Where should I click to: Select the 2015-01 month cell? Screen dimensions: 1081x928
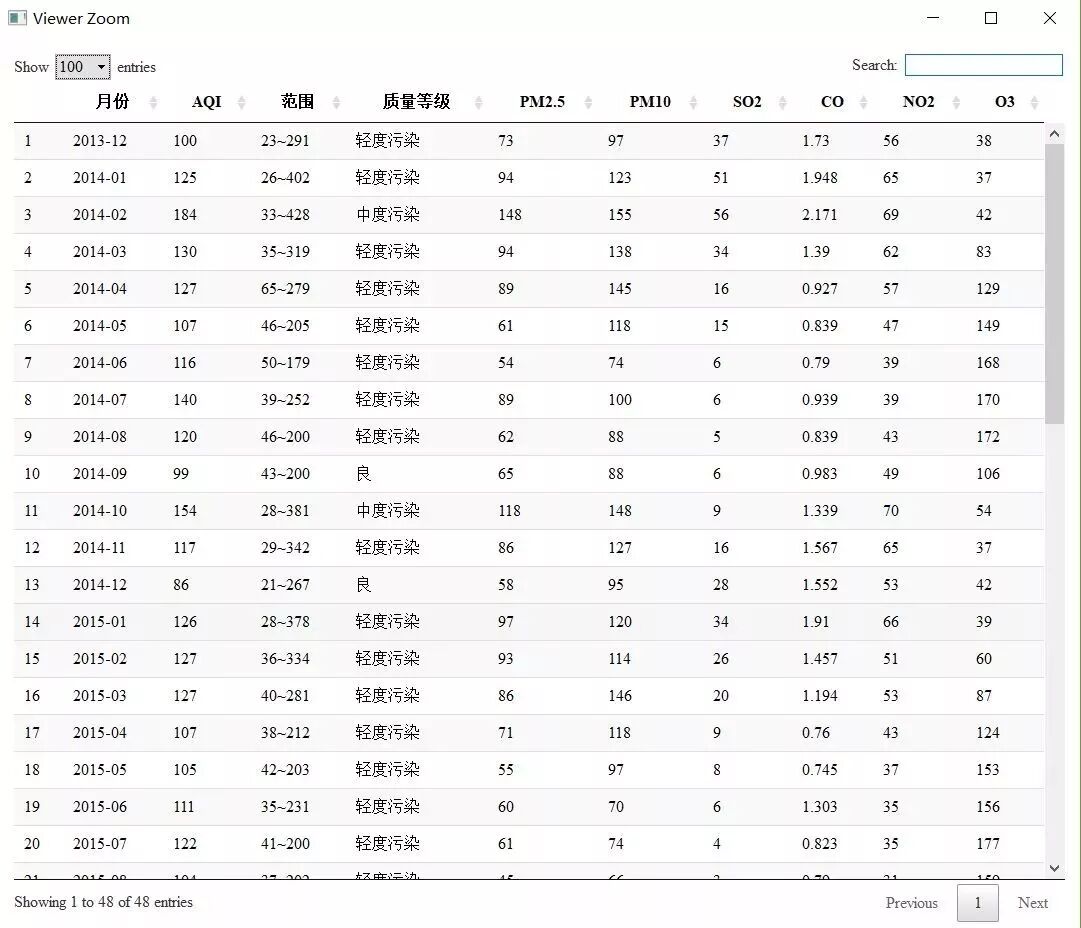(x=100, y=623)
